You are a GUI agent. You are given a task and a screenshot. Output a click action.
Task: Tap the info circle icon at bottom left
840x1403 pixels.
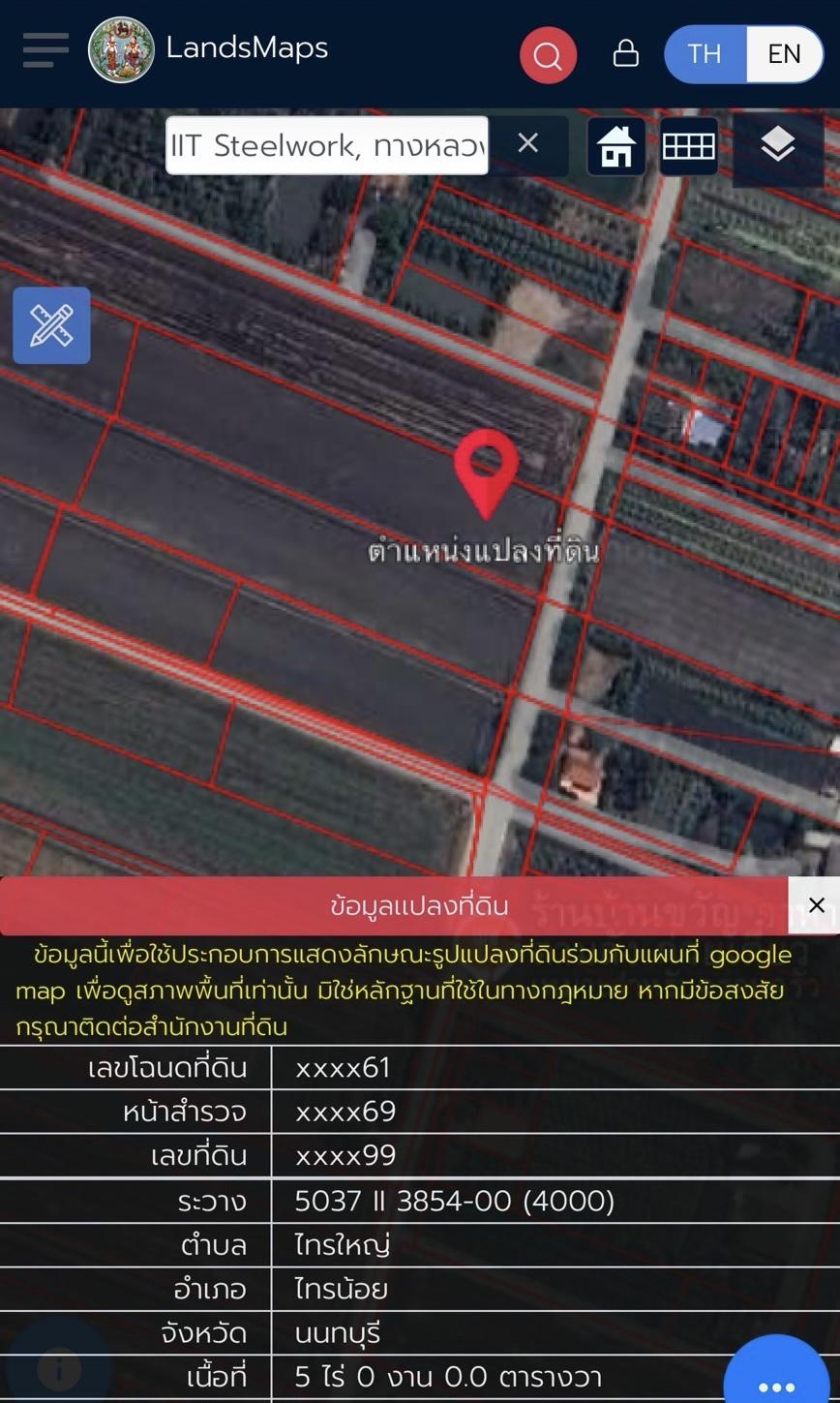tap(59, 1369)
